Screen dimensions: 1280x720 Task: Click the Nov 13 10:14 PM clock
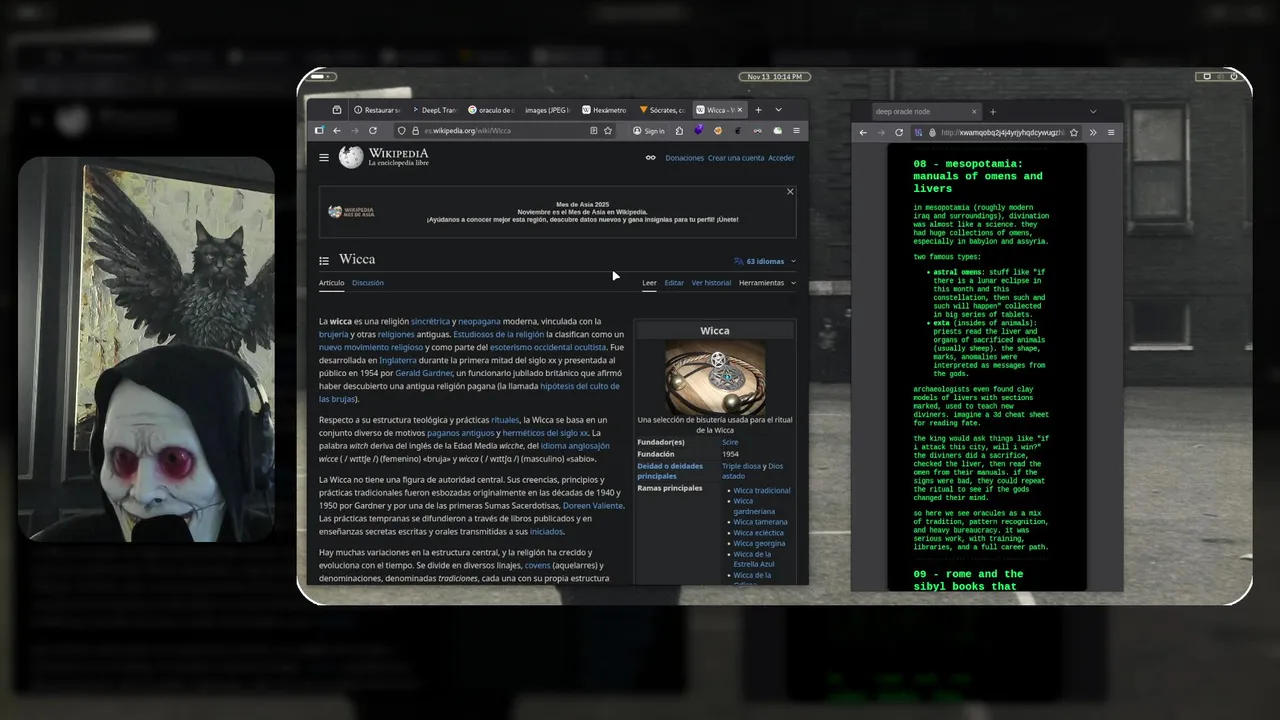tap(775, 76)
